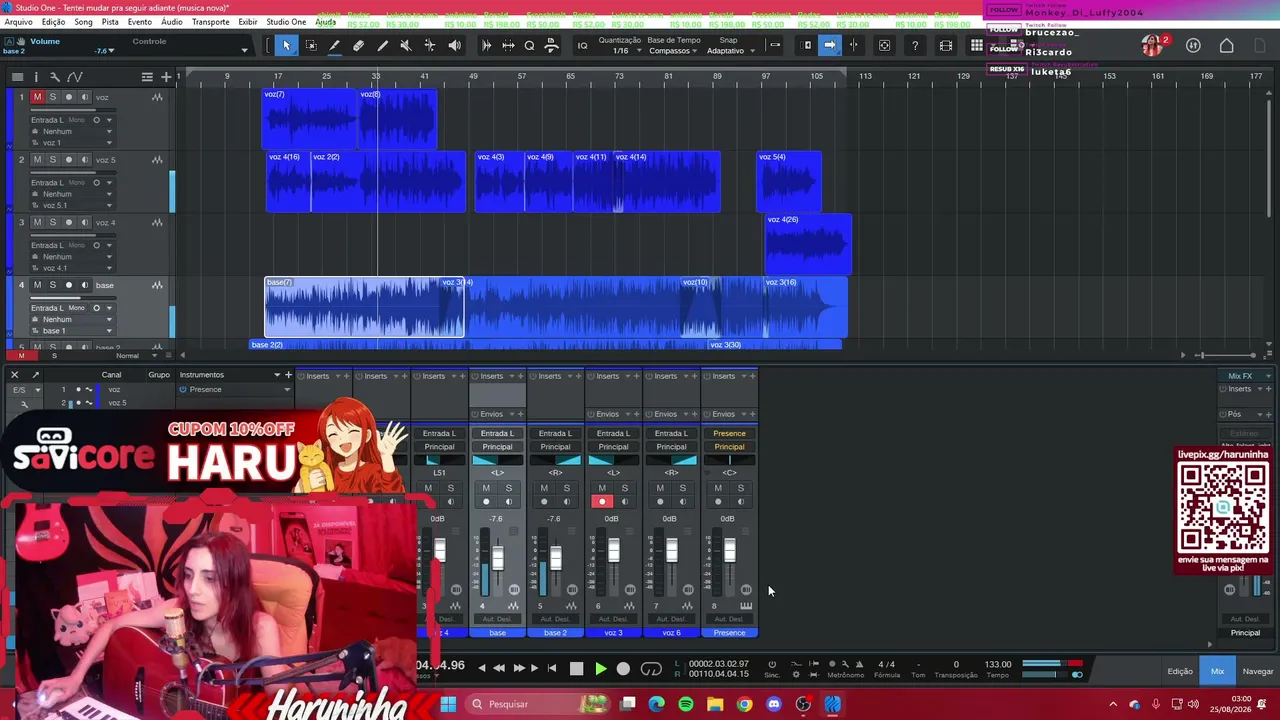This screenshot has width=1280, height=720.
Task: Mute the voz 6 mixer channel
Action: pos(660,488)
